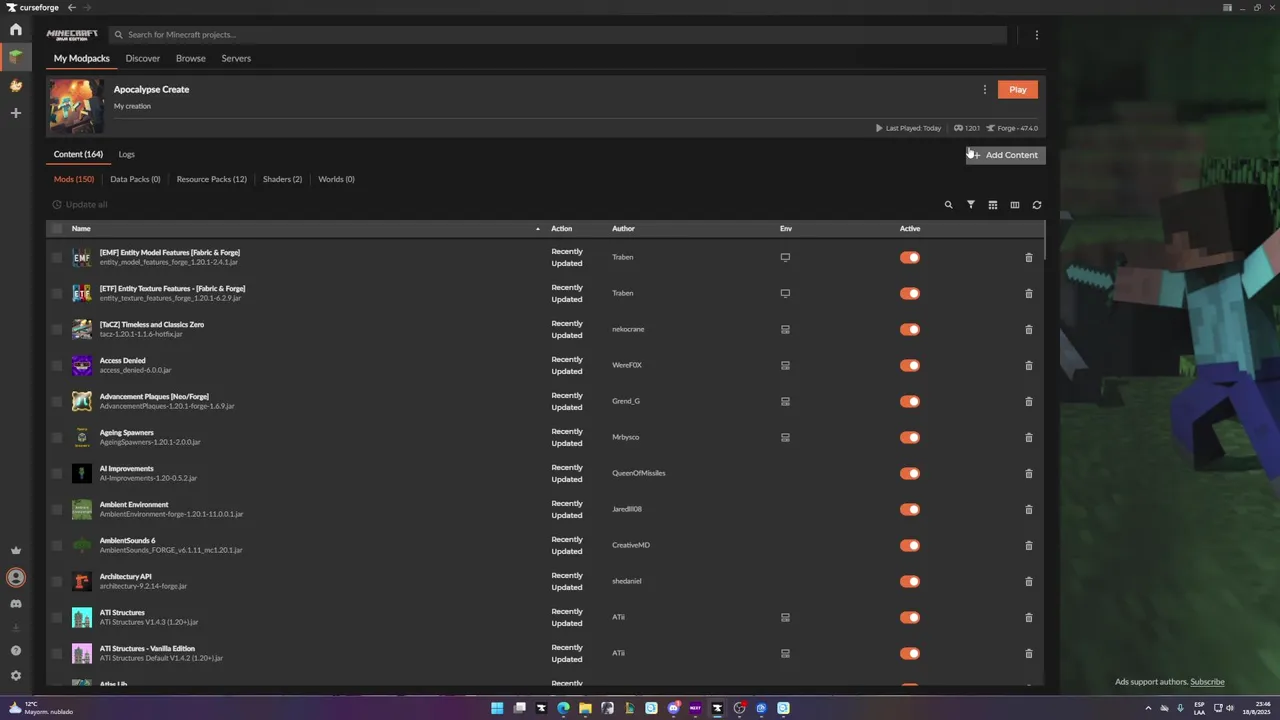1280x720 pixels.
Task: Check the AI Improvements row checkbox
Action: point(57,473)
